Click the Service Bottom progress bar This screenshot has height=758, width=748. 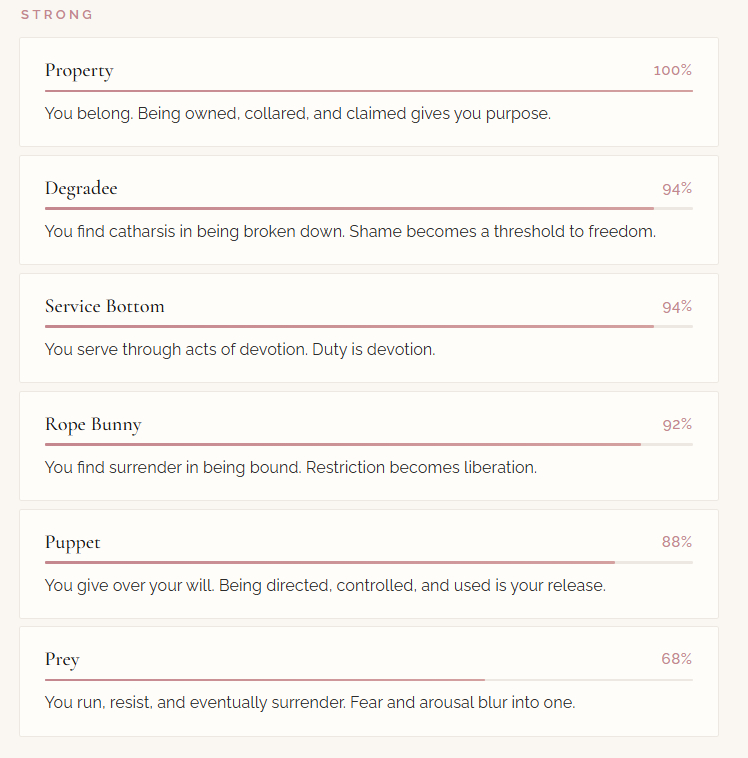(x=368, y=326)
